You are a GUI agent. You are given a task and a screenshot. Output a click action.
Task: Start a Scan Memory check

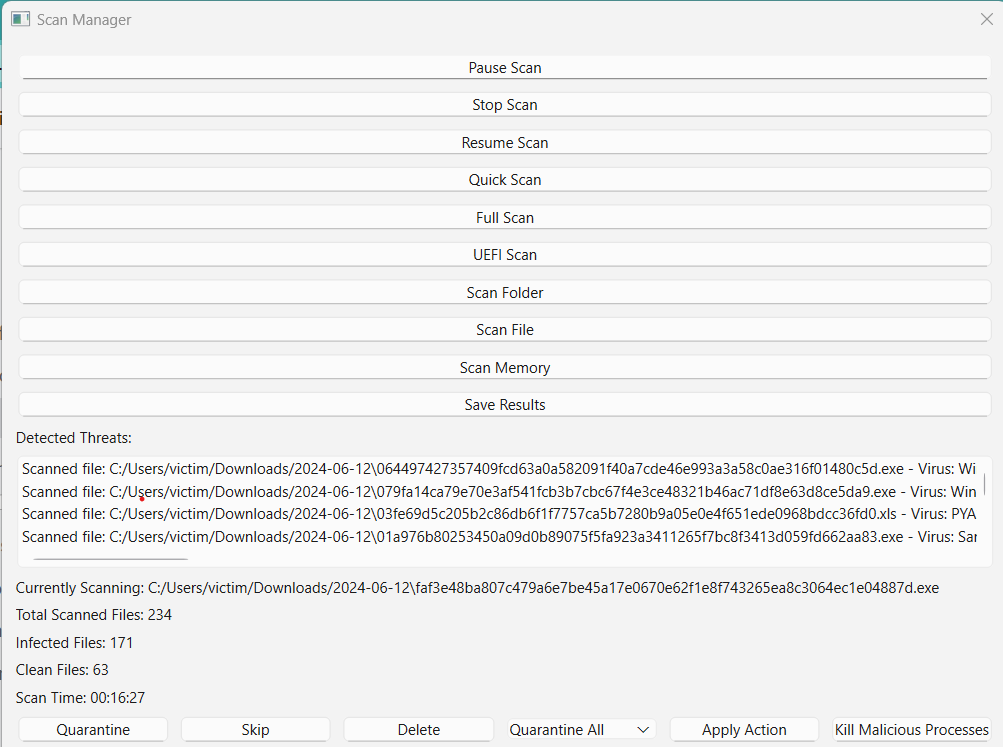tap(504, 366)
